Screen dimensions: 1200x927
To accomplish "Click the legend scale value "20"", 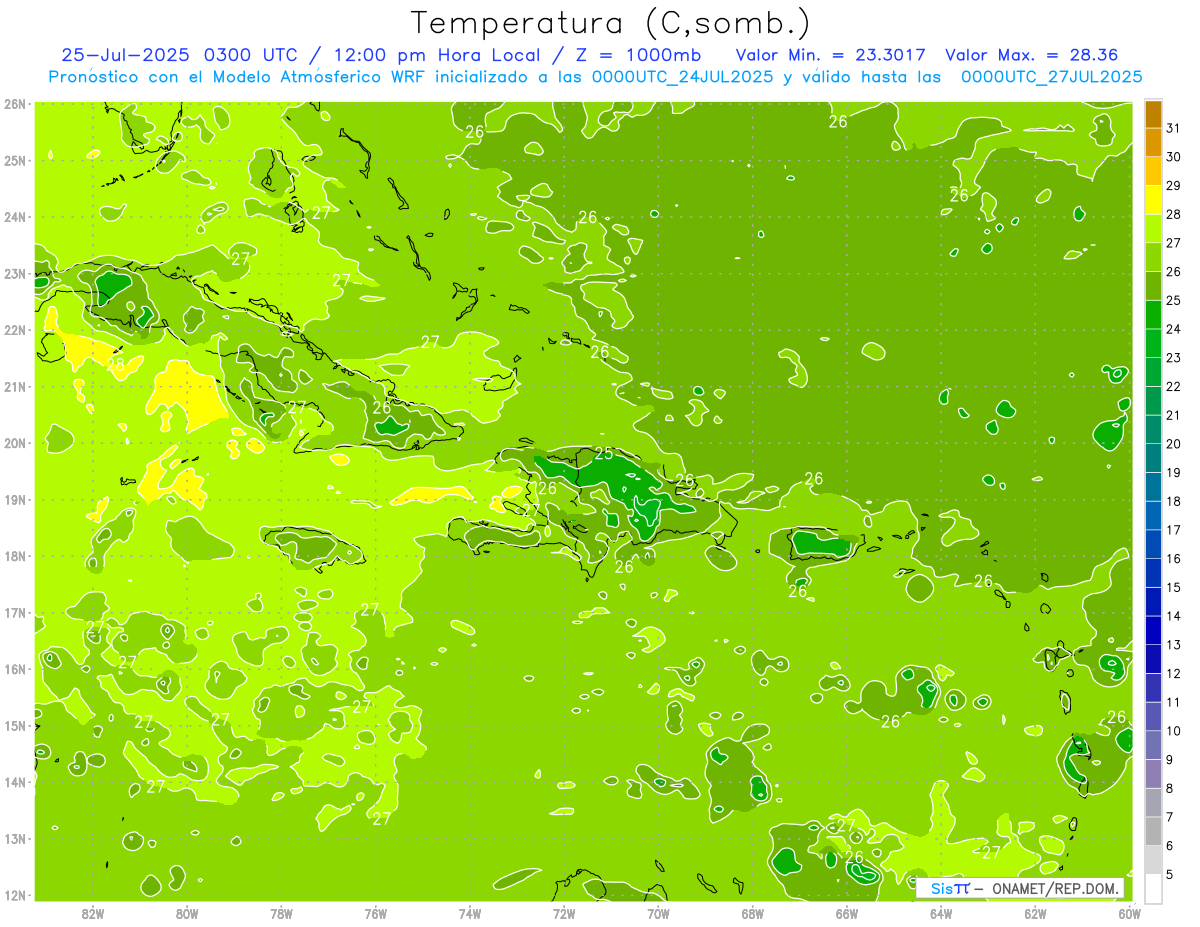I will [1174, 444].
